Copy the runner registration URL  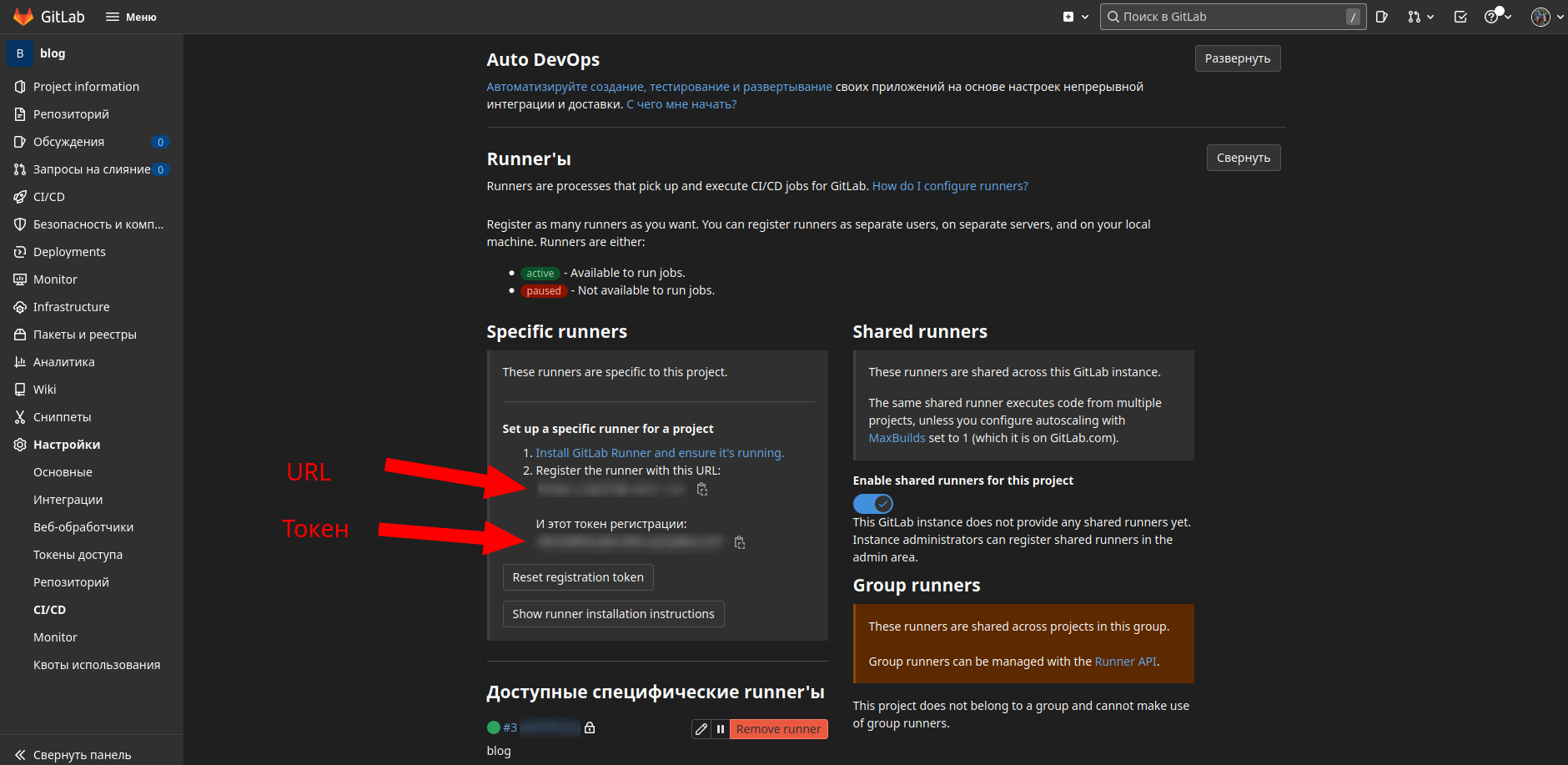click(702, 489)
